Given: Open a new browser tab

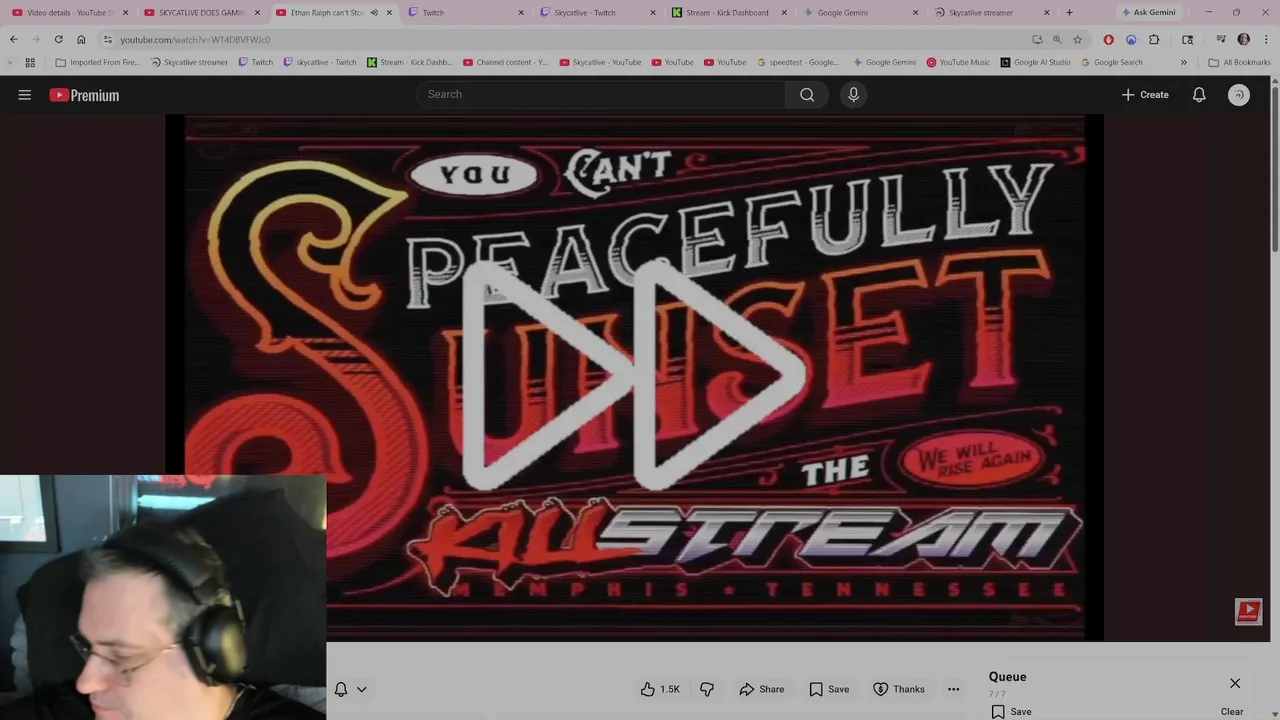Looking at the screenshot, I should pos(1069,12).
